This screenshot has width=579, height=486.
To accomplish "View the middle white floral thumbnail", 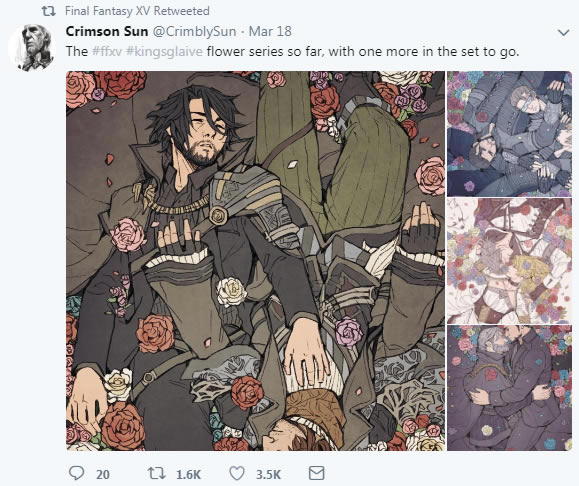I will 510,261.
